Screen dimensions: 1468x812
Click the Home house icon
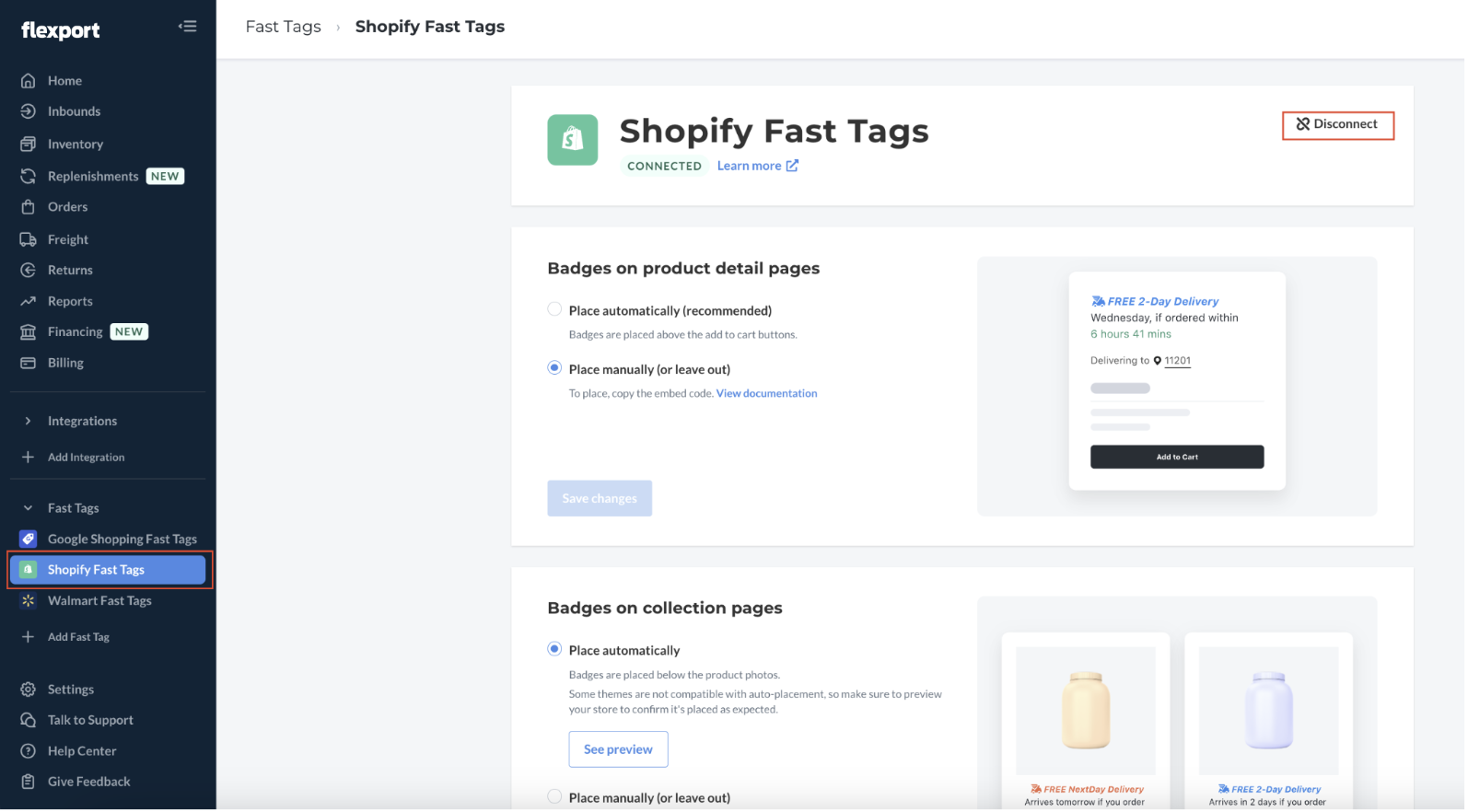[29, 81]
